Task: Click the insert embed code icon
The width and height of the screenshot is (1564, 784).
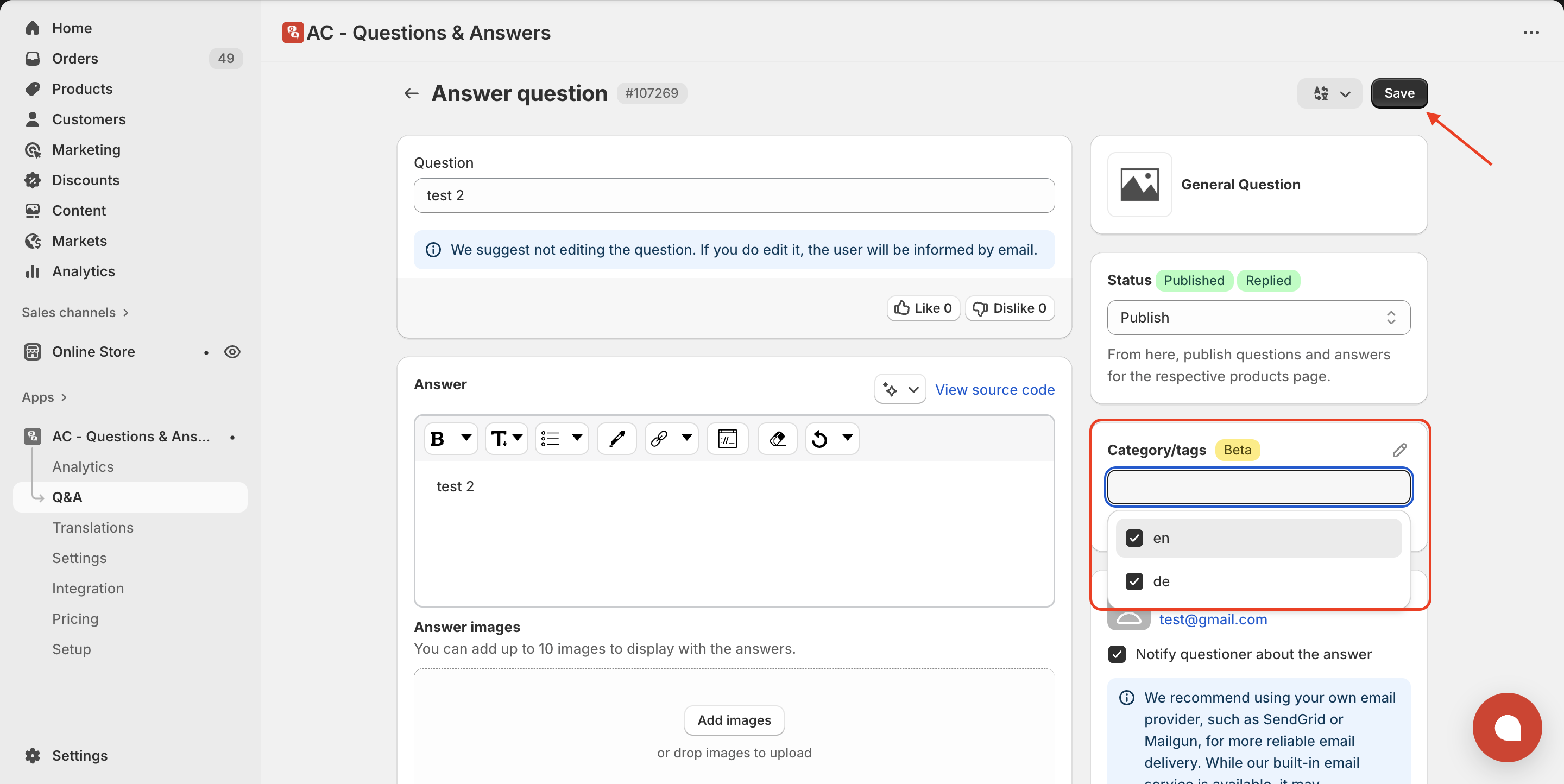Action: point(727,438)
